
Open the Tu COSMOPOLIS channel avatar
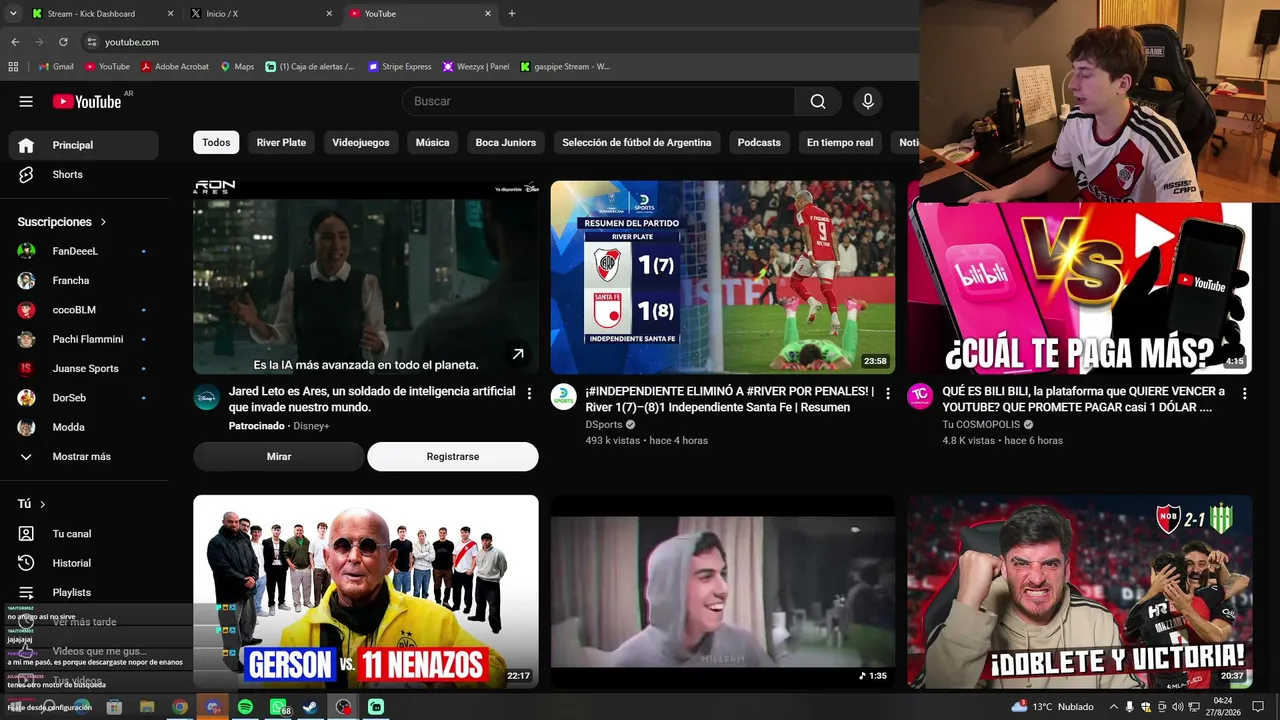pyautogui.click(x=920, y=397)
